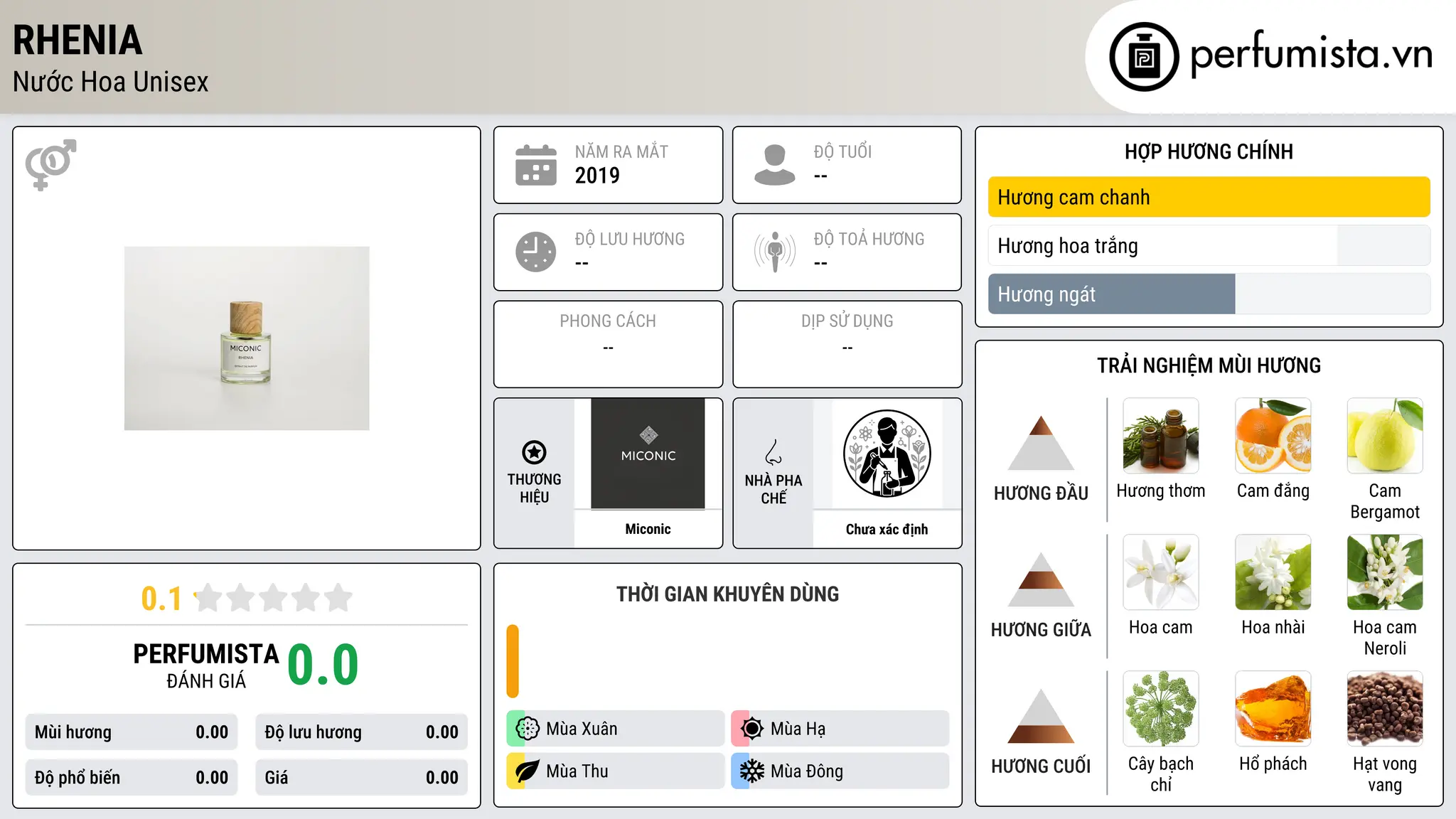Select the Cây bạch chỉ note image
The image size is (1456, 819).
pos(1161,709)
